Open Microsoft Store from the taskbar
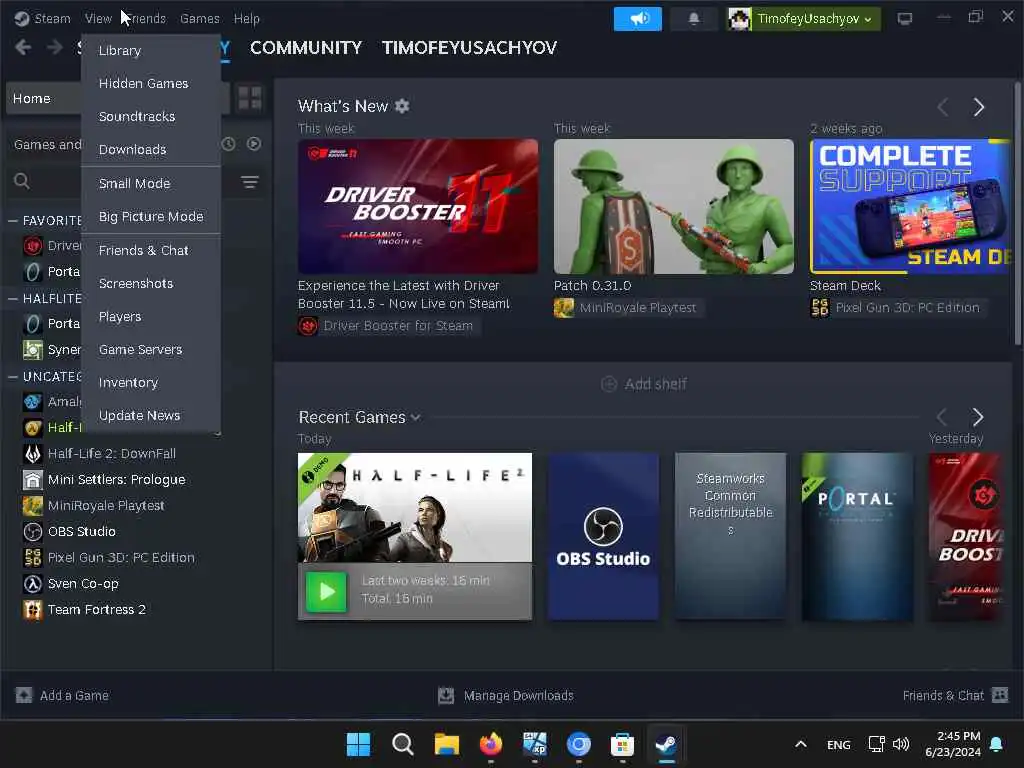The image size is (1024, 768). (622, 744)
